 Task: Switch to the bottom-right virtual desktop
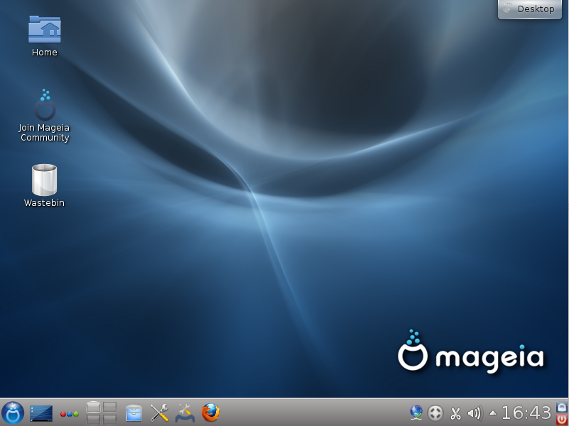click(x=110, y=419)
